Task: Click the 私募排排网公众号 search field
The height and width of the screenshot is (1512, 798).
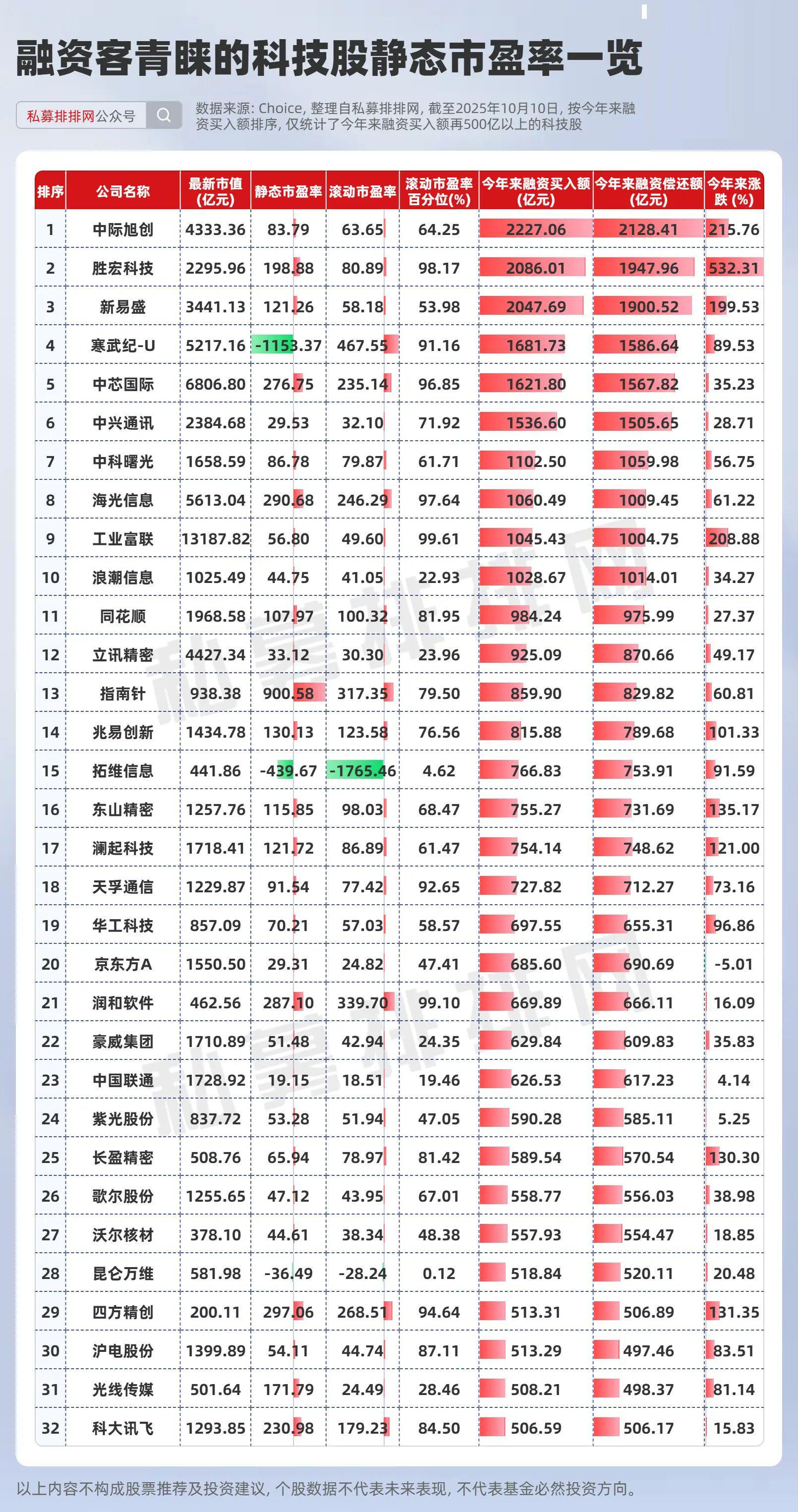Action: 81,116
